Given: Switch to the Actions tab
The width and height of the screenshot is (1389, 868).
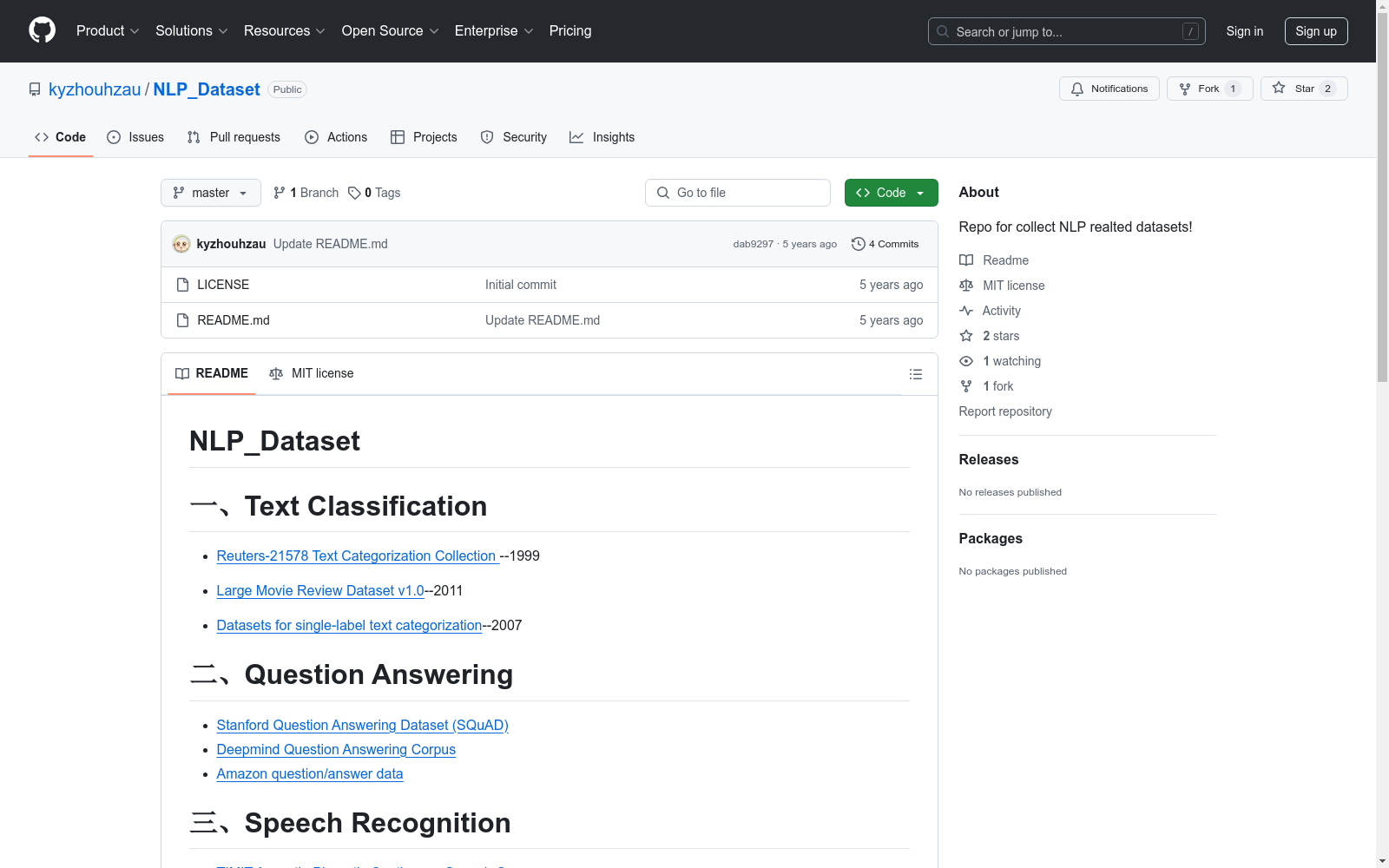Looking at the screenshot, I should pyautogui.click(x=336, y=137).
